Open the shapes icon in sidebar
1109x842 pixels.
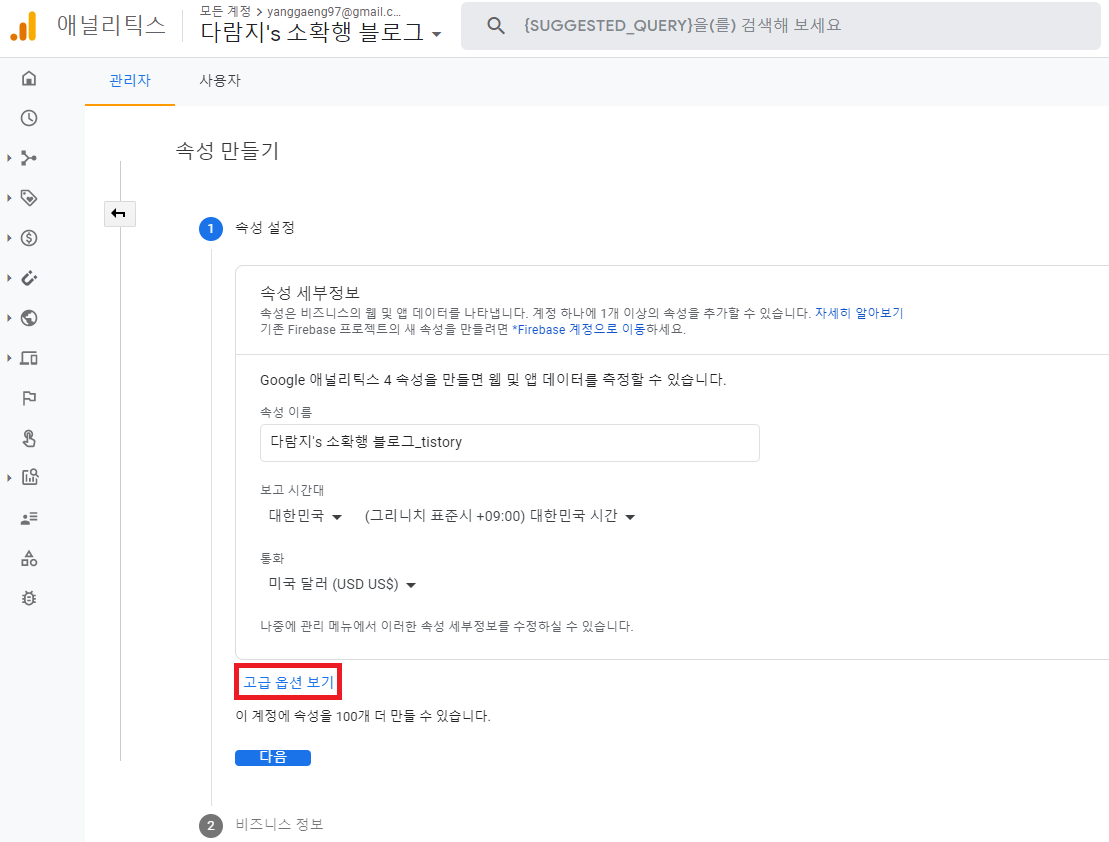(29, 559)
